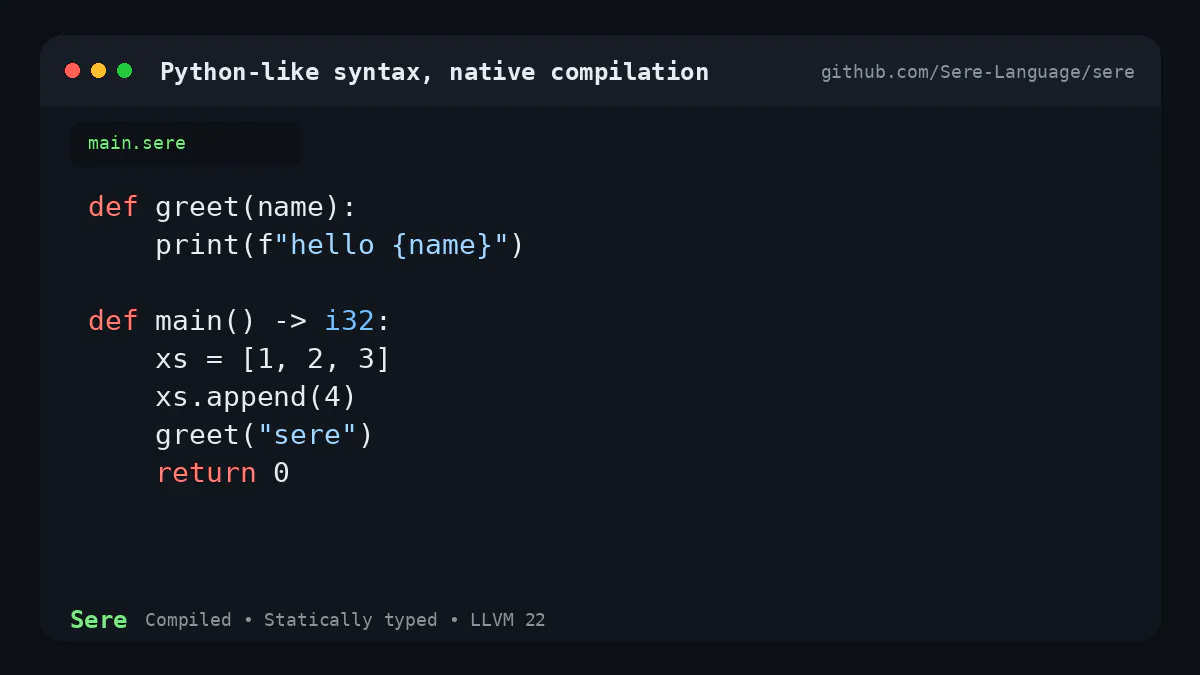Screen dimensions: 1200x675
Task: Click the return keyword
Action: tap(206, 473)
